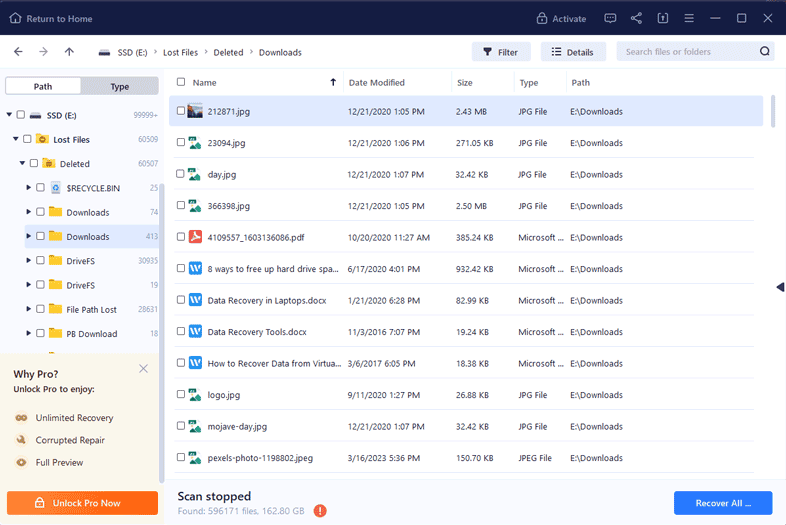
Task: Click the Full Preview eye icon
Action: coord(21,462)
